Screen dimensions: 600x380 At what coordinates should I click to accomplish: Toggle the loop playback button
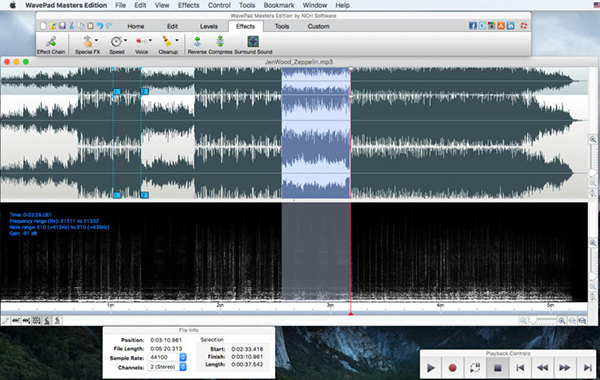click(475, 367)
